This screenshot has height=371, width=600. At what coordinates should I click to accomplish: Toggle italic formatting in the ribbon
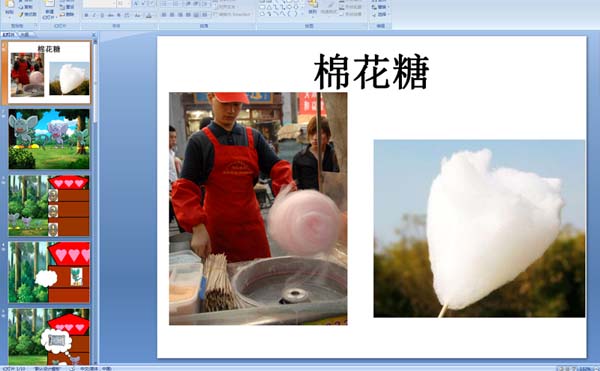point(94,15)
